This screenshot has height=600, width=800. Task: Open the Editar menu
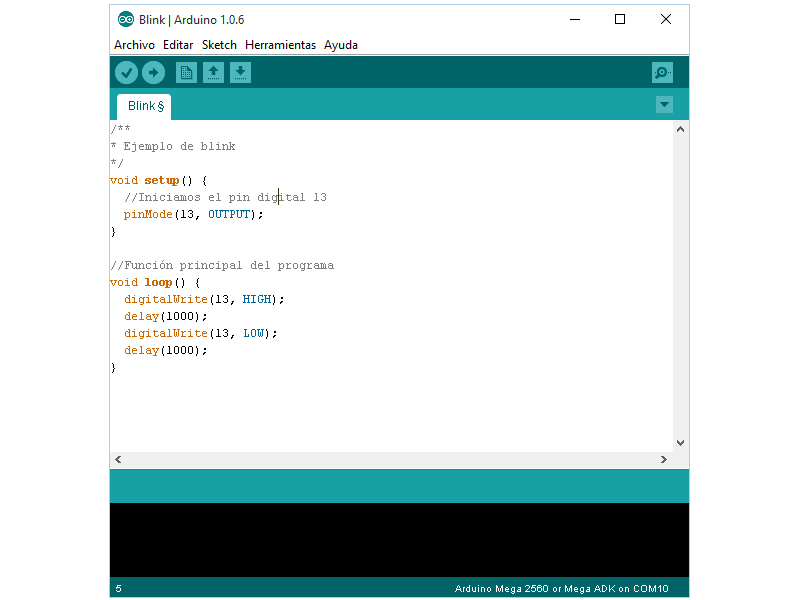click(178, 45)
